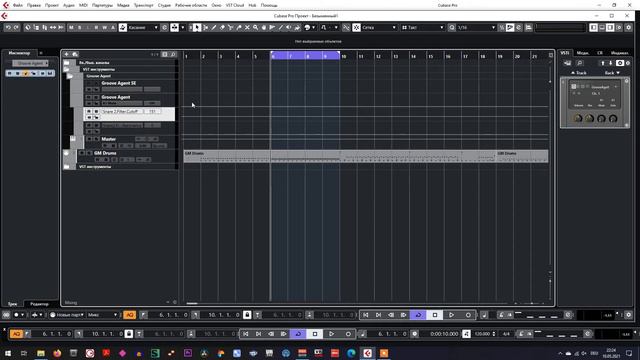Click Play in the floating Transport panel

tap(331, 334)
